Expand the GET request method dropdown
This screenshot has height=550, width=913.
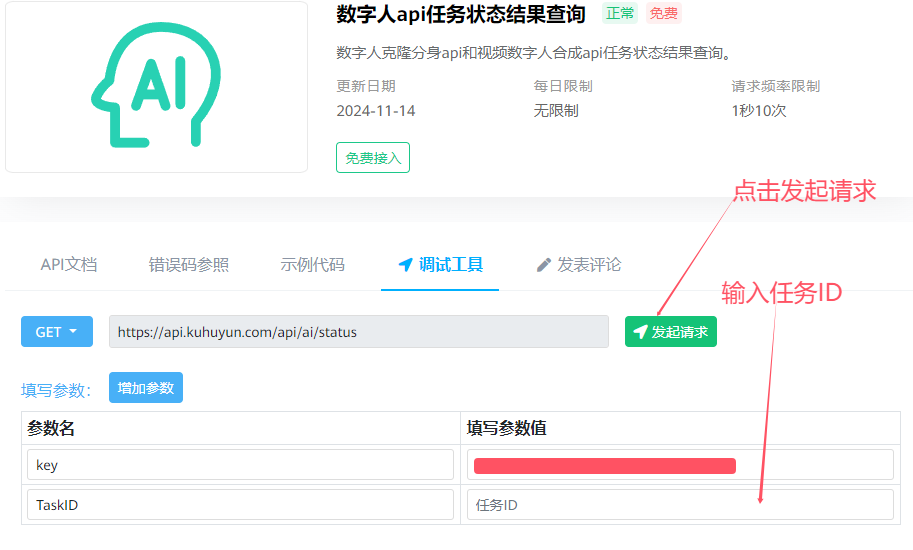click(x=57, y=332)
